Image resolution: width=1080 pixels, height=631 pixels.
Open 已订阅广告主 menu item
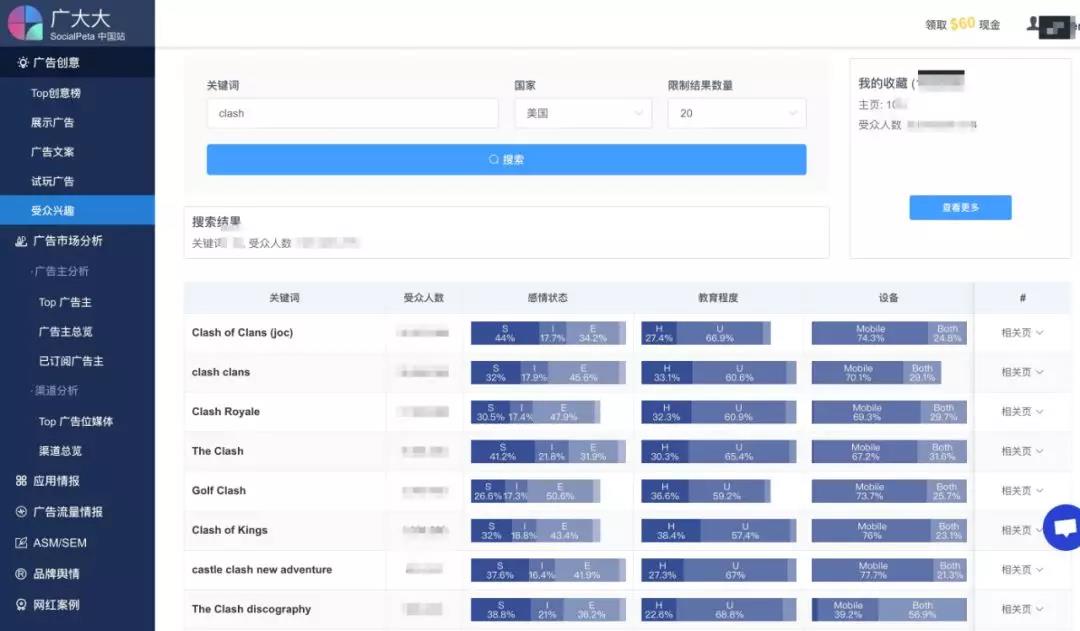pos(71,362)
